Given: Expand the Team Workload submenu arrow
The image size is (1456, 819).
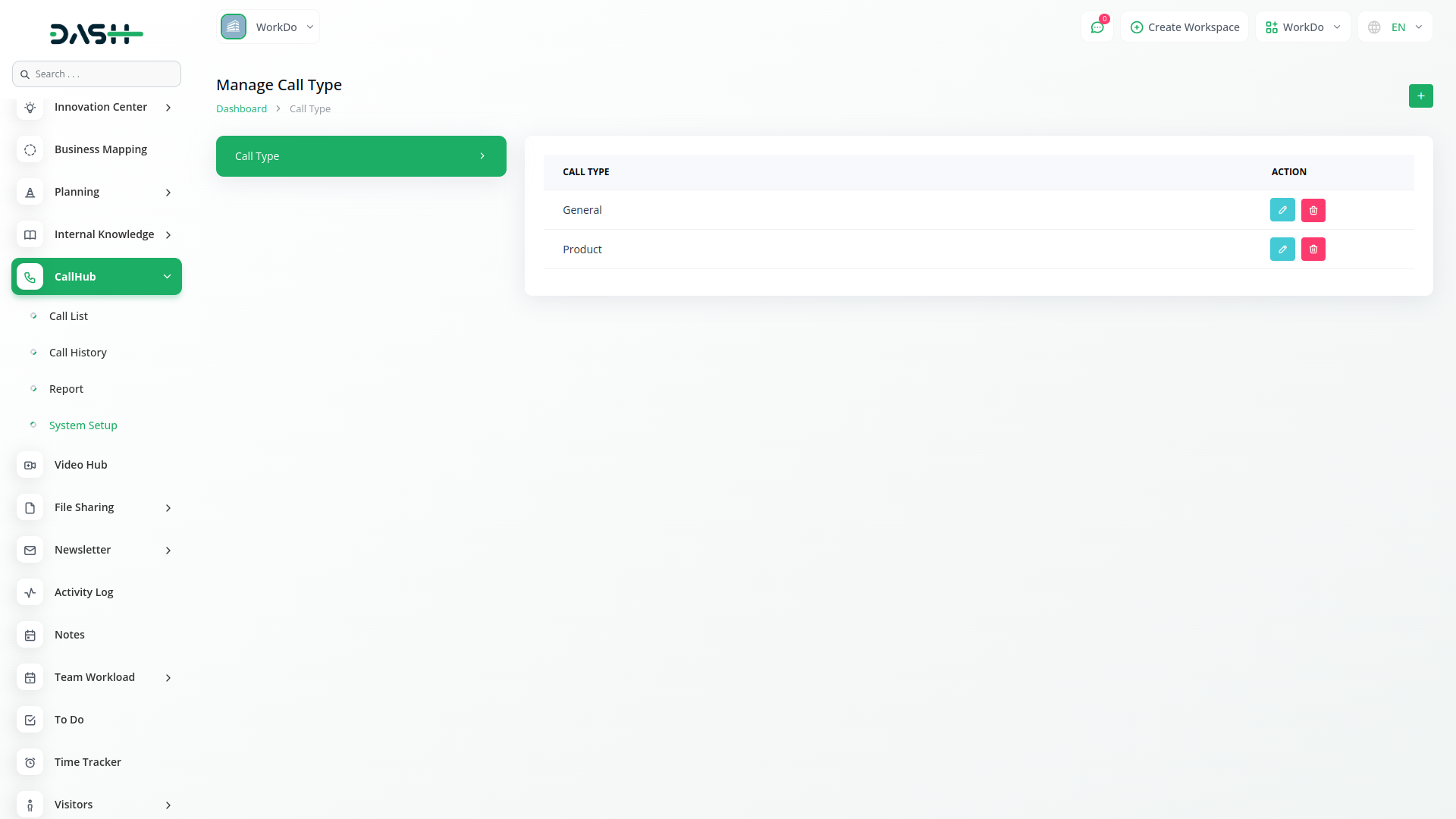Looking at the screenshot, I should 168,678.
